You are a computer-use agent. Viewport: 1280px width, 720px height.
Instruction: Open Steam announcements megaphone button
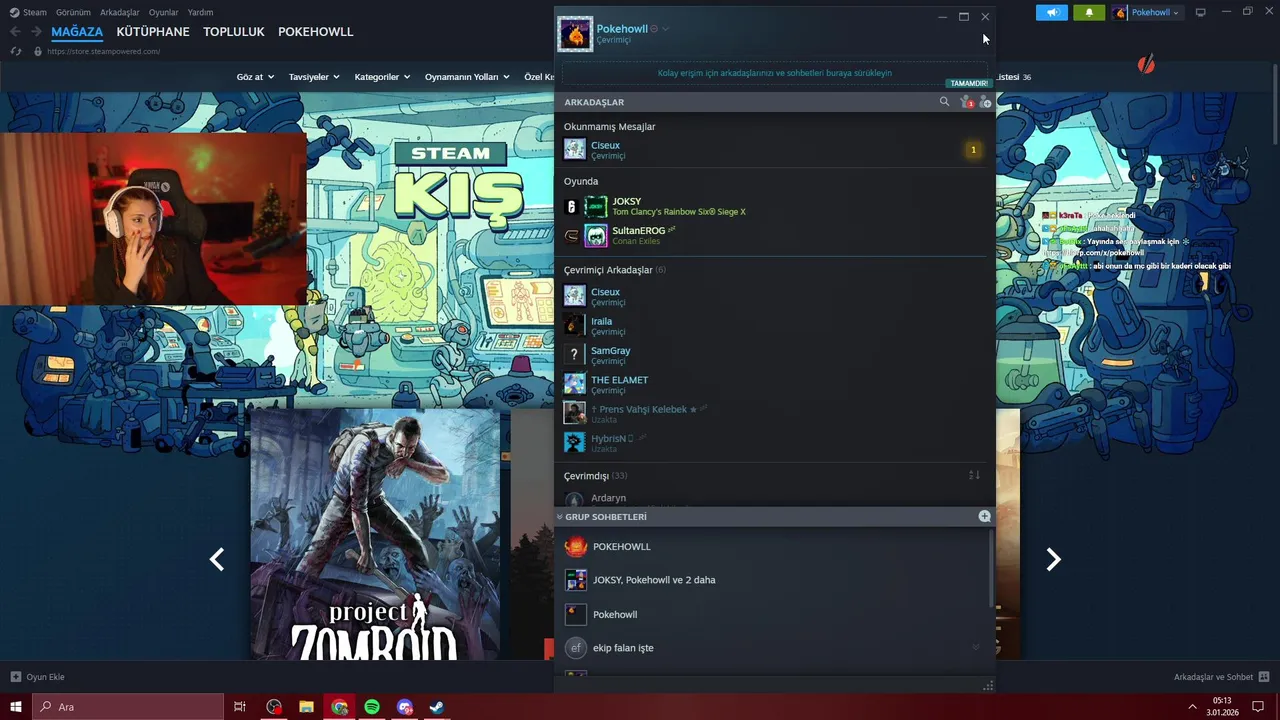1051,12
